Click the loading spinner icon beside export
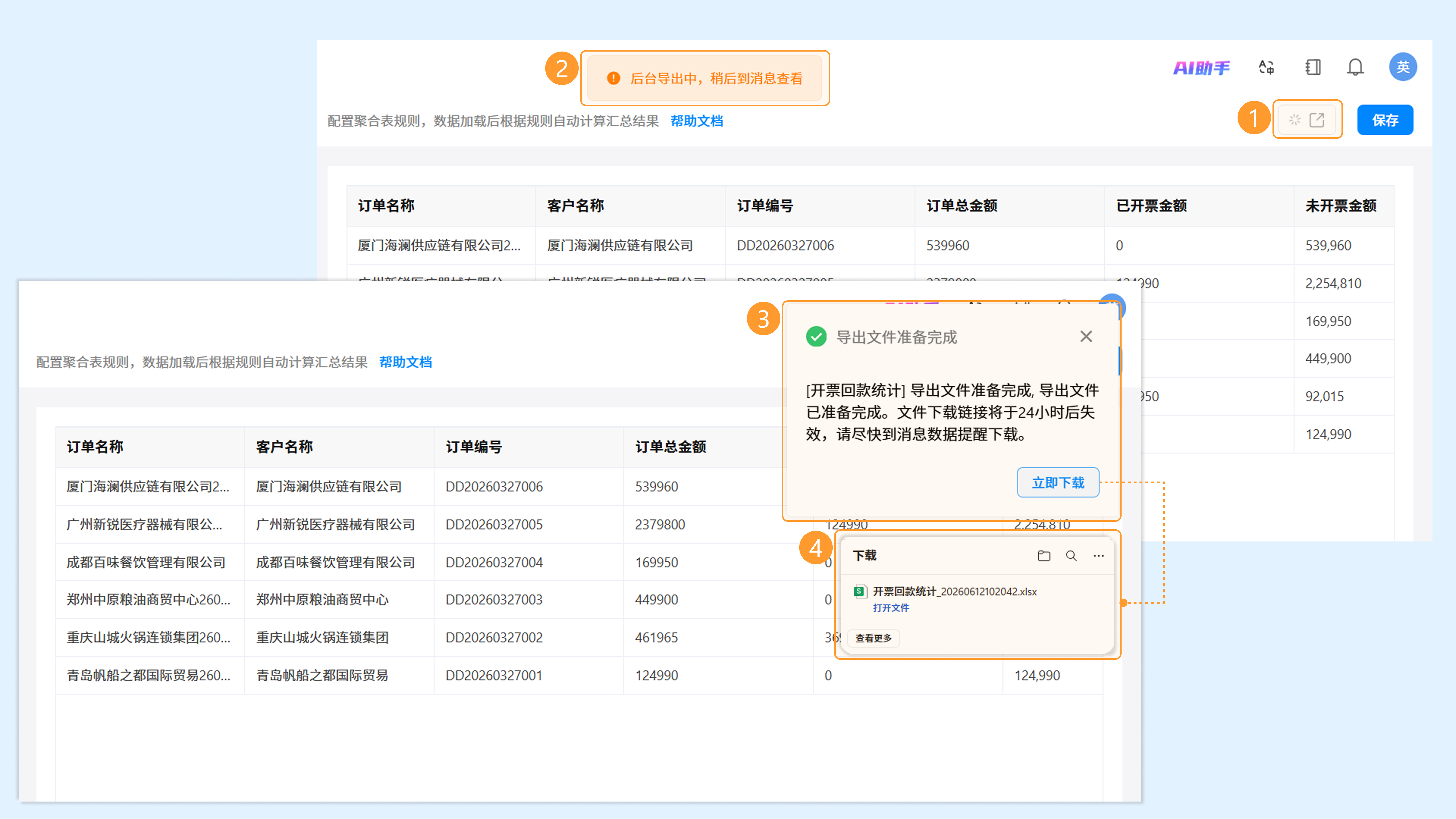Viewport: 1456px width, 819px height. (1295, 120)
